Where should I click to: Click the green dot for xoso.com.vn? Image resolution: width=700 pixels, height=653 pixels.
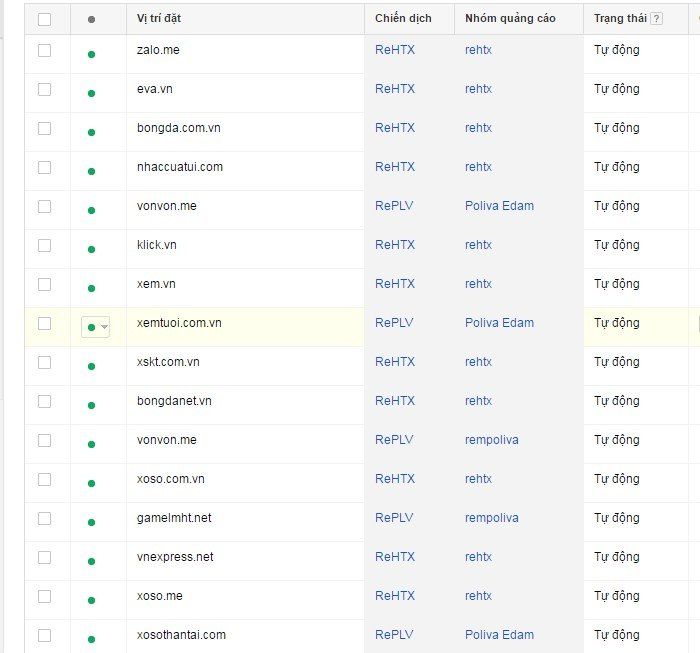(x=92, y=483)
